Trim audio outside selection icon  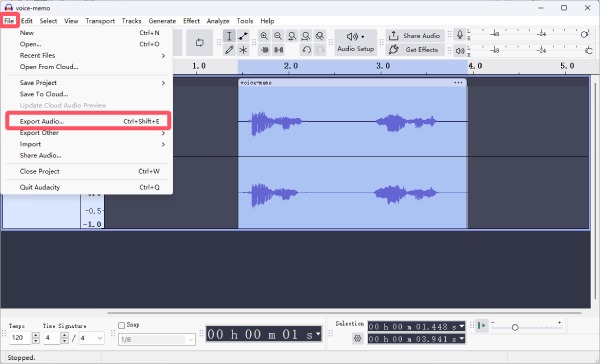pyautogui.click(x=264, y=50)
